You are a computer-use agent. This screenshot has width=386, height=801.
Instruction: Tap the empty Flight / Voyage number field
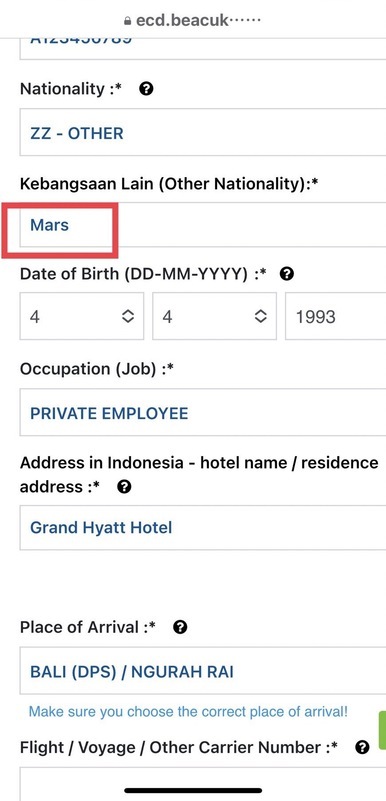pyautogui.click(x=203, y=784)
